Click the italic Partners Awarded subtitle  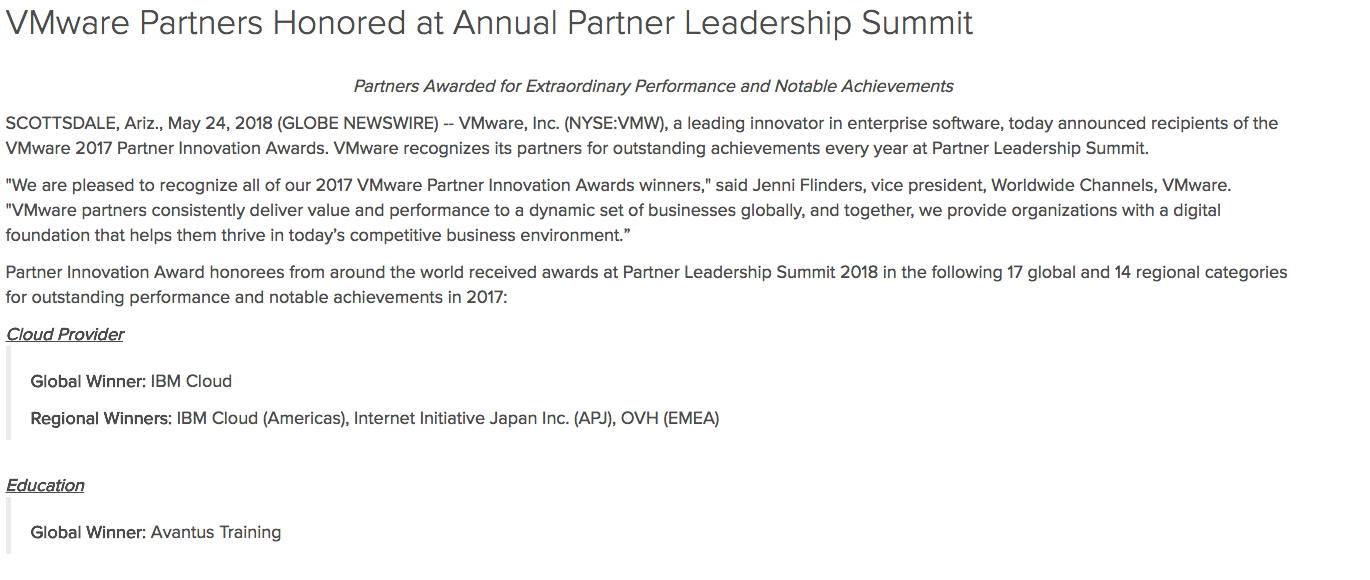point(653,86)
